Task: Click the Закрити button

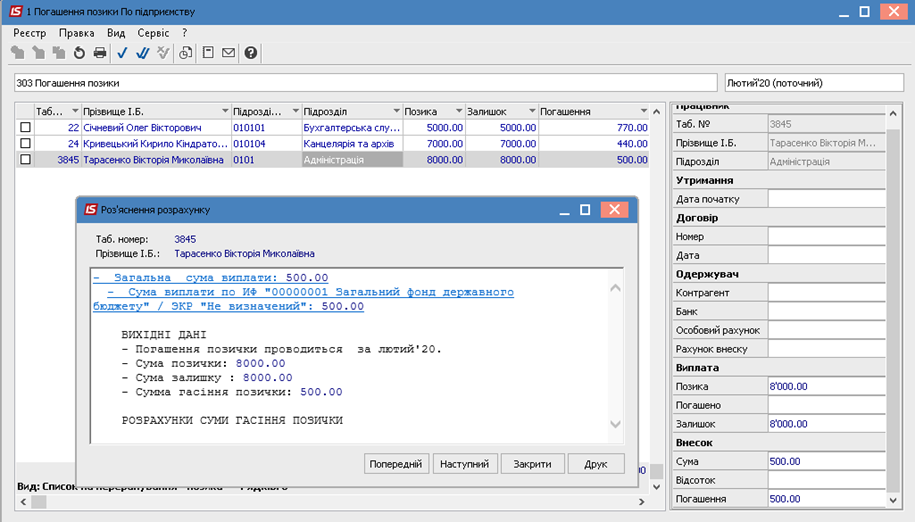Action: pyautogui.click(x=532, y=464)
